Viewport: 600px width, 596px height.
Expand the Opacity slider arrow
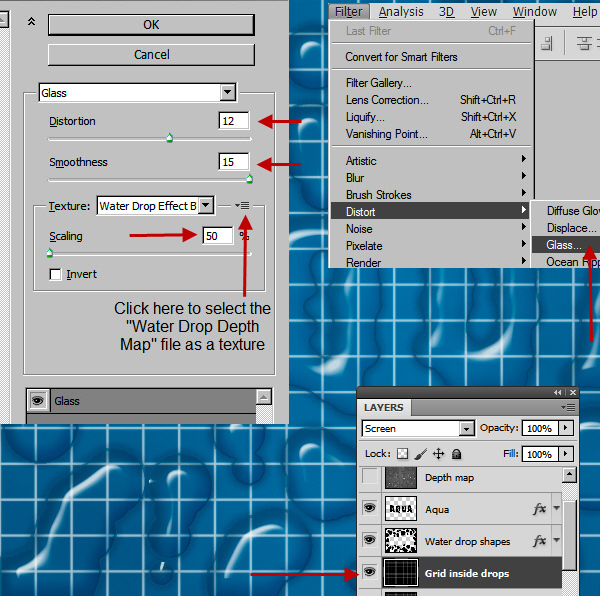(x=566, y=428)
